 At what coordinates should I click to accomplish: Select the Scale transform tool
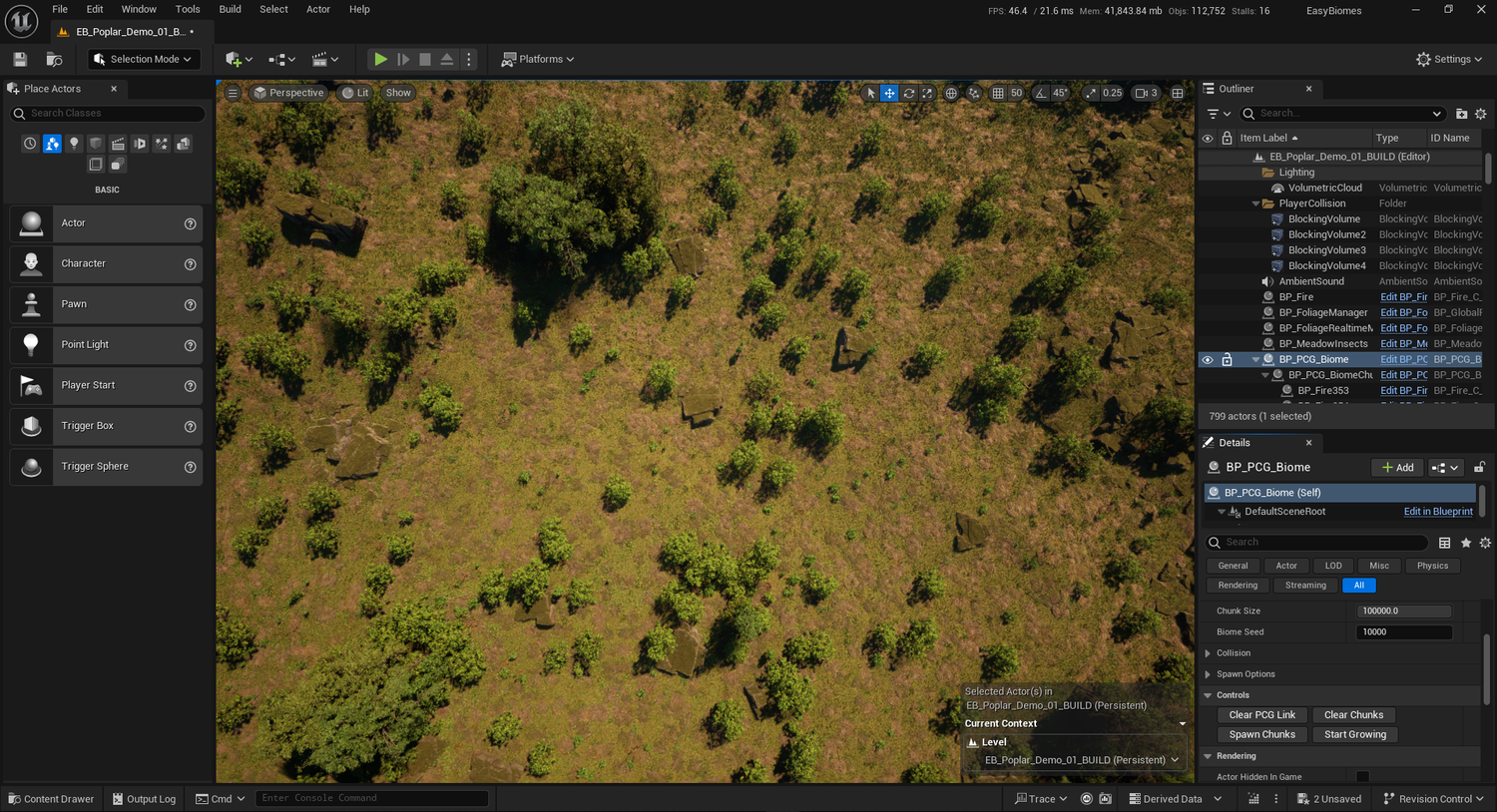[926, 93]
